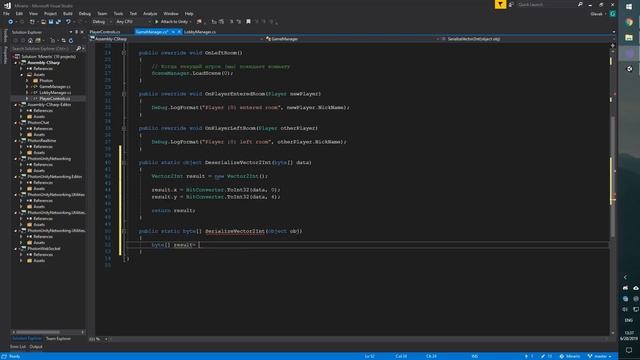Image resolution: width=640 pixels, height=360 pixels.
Task: Open Chrome from the taskbar
Action: 629,22
